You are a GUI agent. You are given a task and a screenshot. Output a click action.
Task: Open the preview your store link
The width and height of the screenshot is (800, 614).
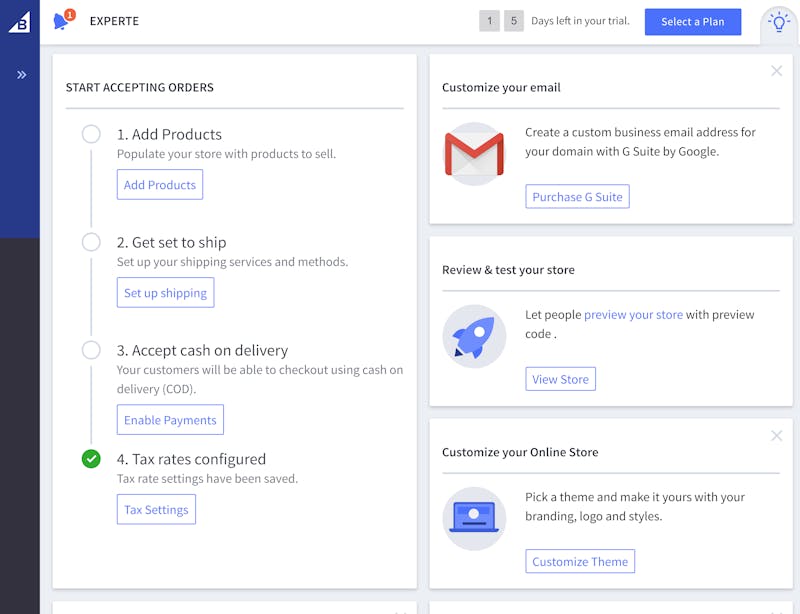pos(633,315)
